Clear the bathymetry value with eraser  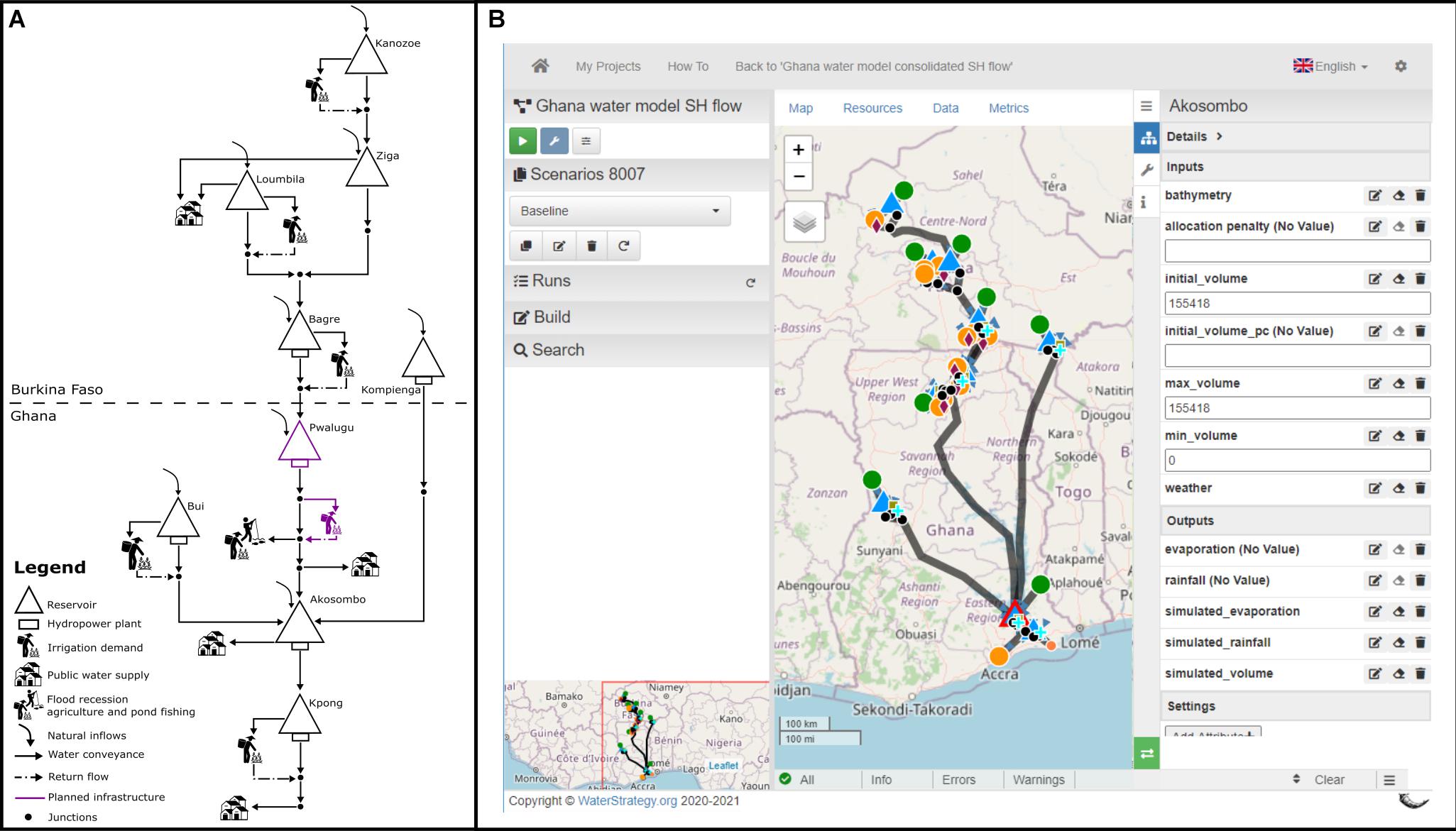(1398, 196)
